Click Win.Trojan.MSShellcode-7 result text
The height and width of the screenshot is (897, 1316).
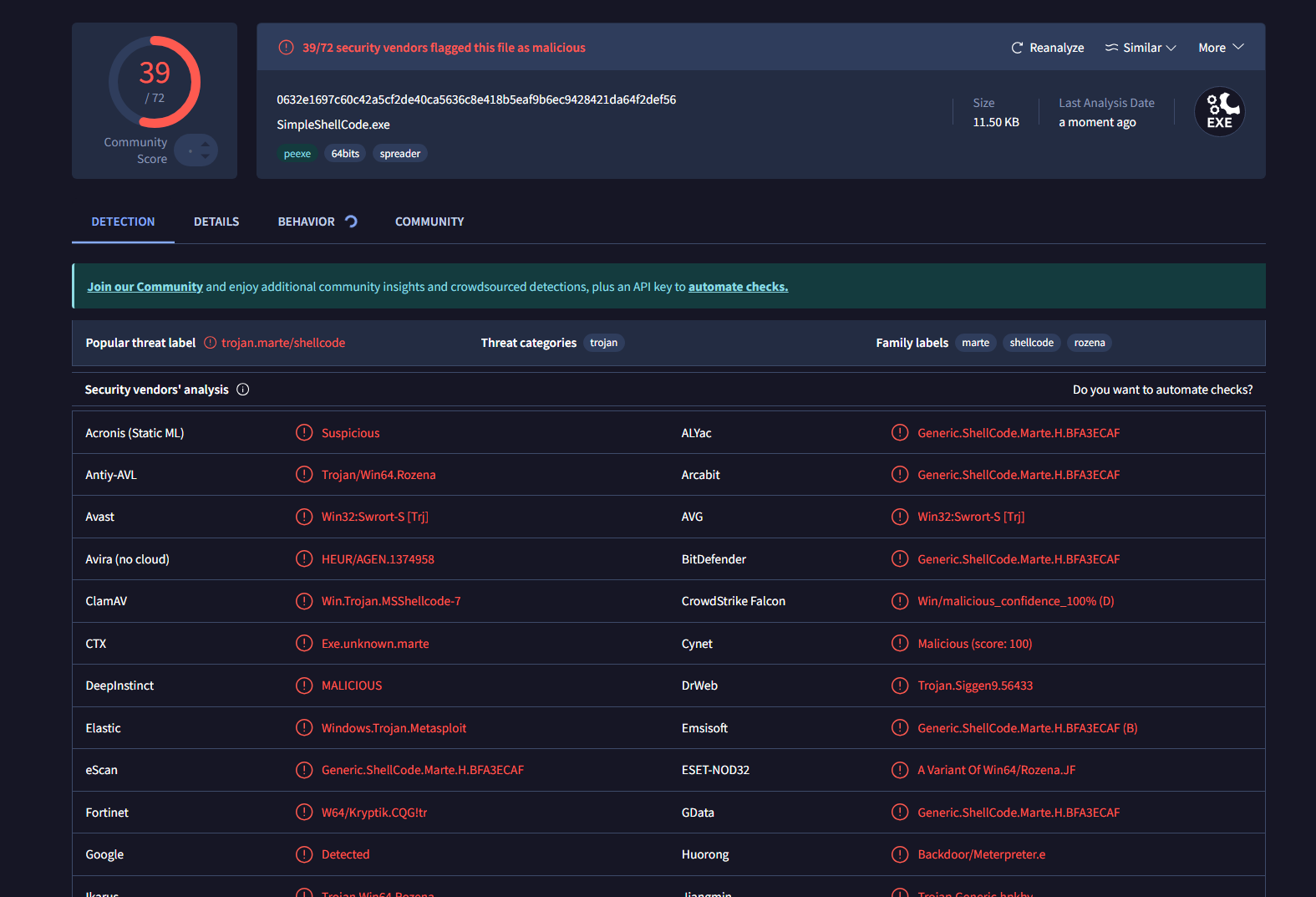click(x=391, y=601)
